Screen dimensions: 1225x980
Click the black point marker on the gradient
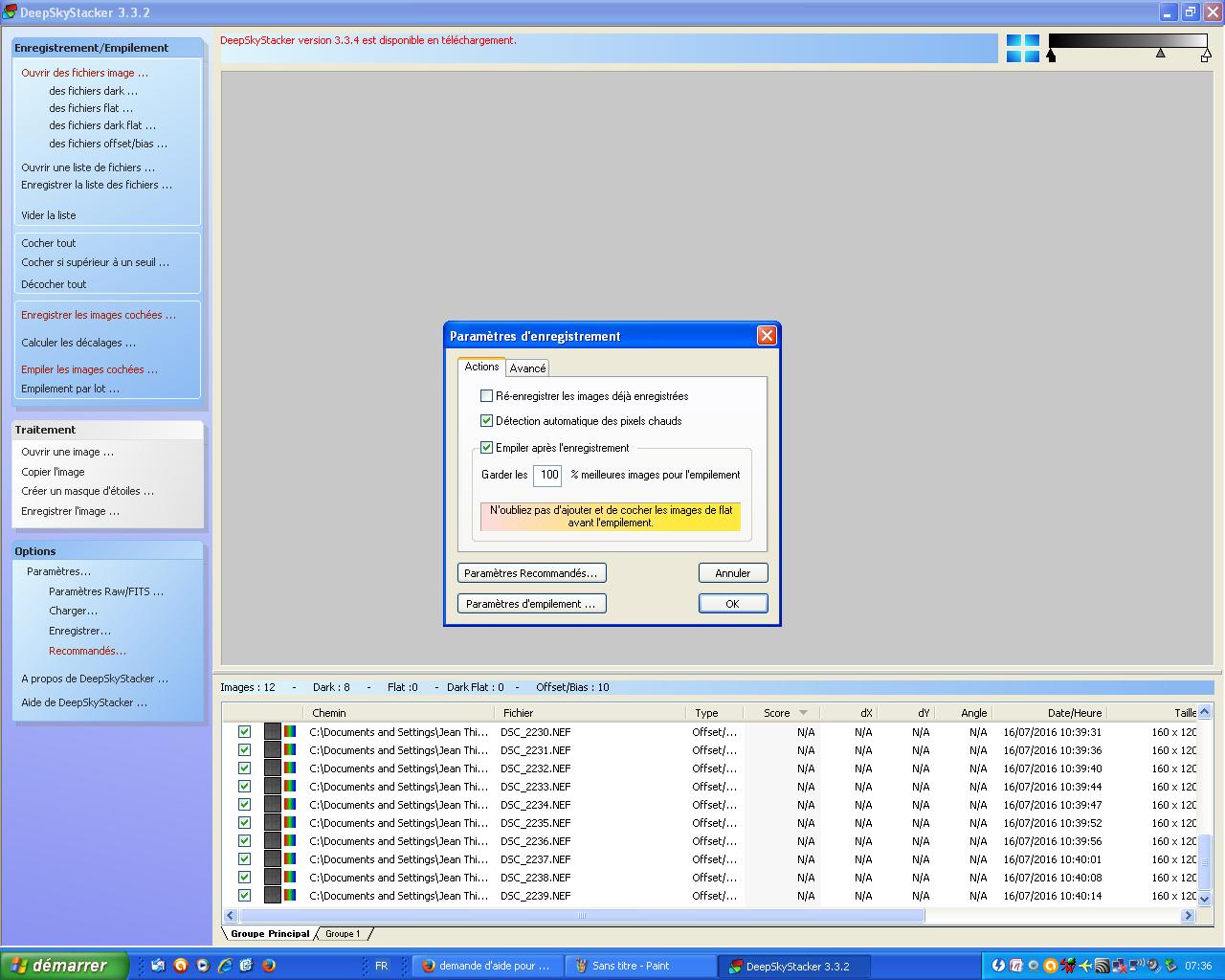click(x=1051, y=56)
